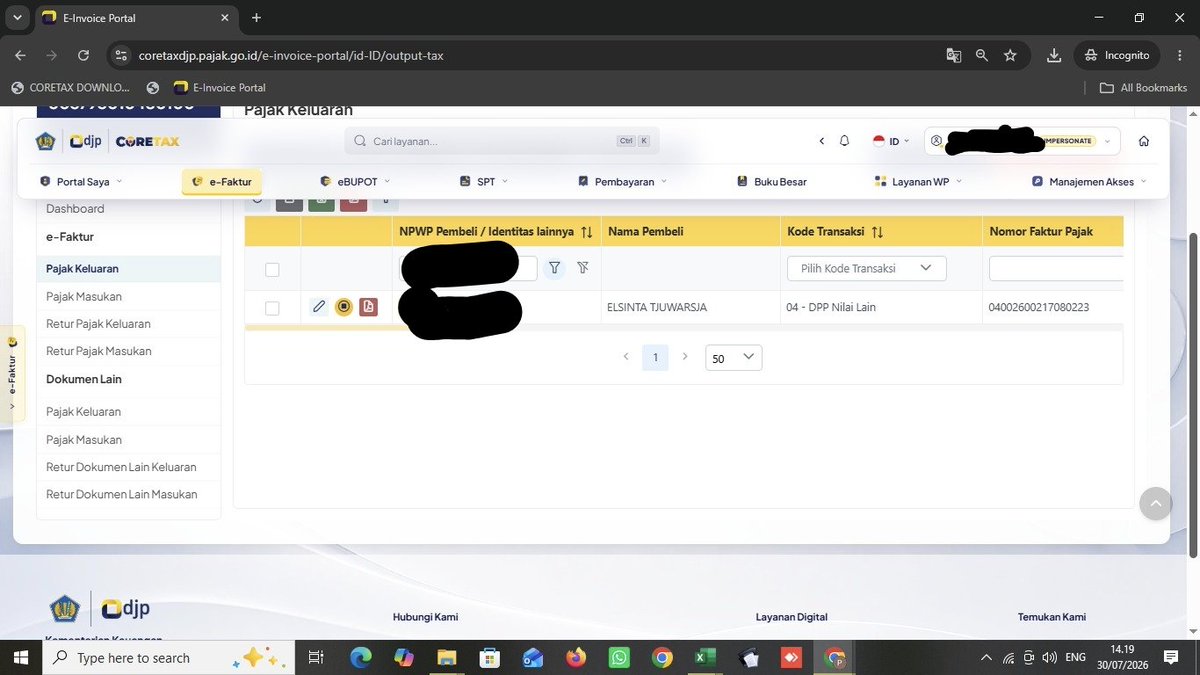Screen dimensions: 1200x675
Task: Click the scroll-to-top round button
Action: click(x=1156, y=503)
